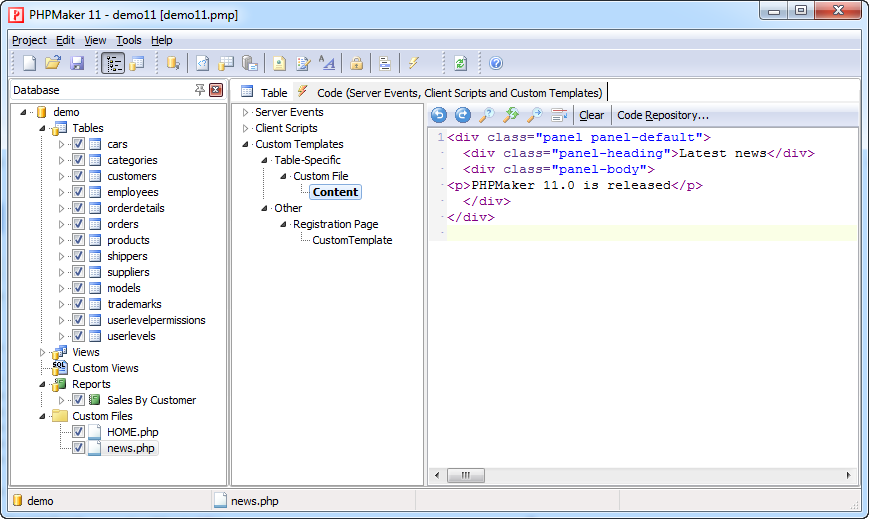This screenshot has height=519, width=869.
Task: Click the horizontal scrollbar thumb in editor
Action: [466, 475]
